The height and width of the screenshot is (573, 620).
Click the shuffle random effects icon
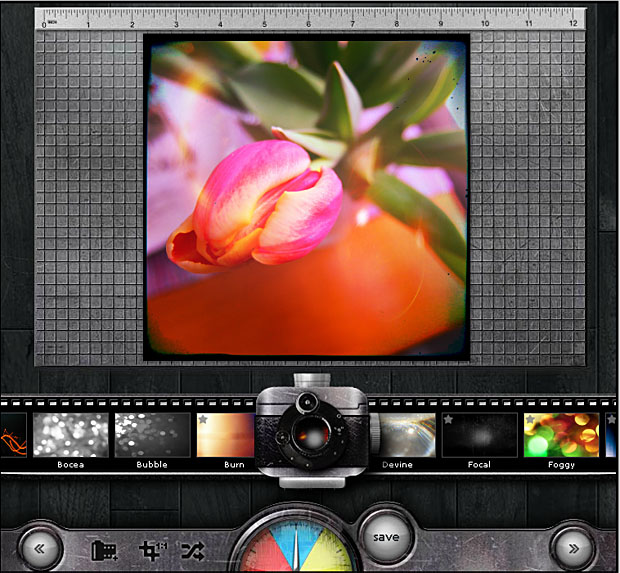point(192,549)
